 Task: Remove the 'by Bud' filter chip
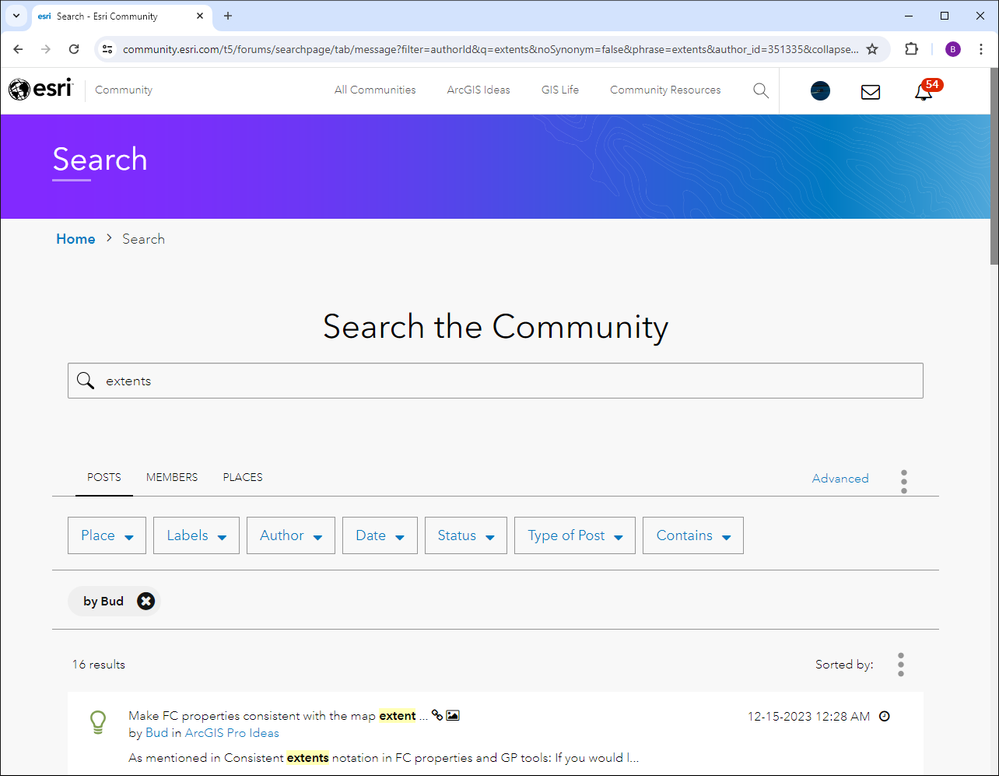pyautogui.click(x=146, y=601)
